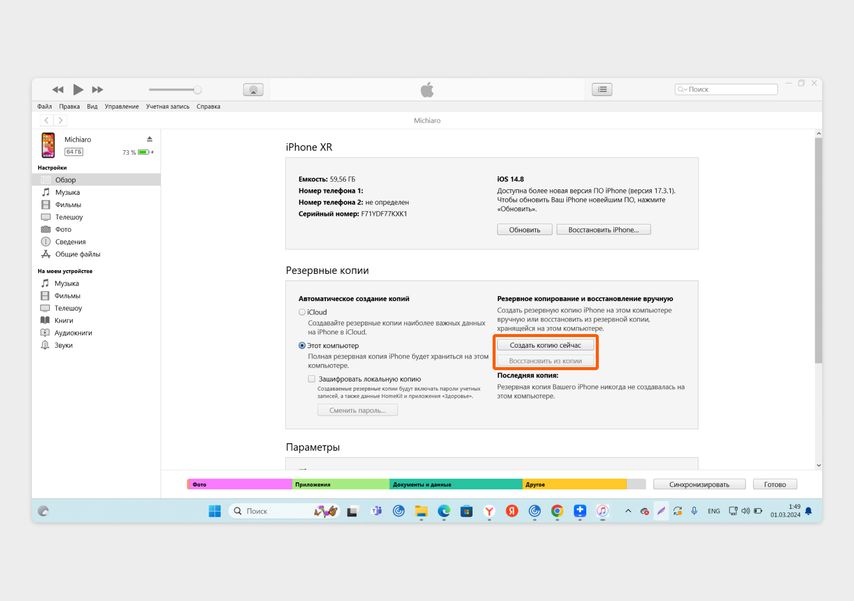Click the iTunes volume slider knob
The width and height of the screenshot is (854, 601).
197,89
